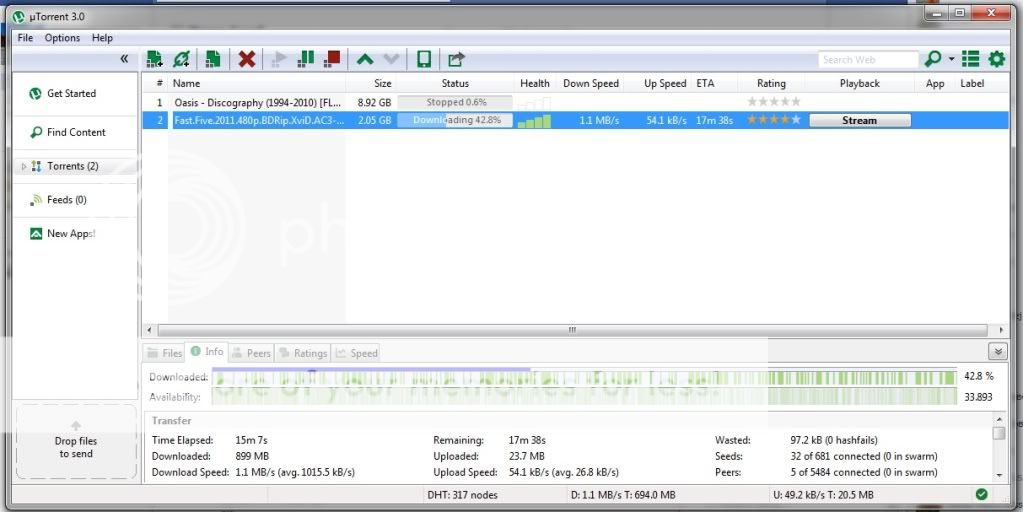Click Stream button for Fast Five torrent
This screenshot has width=1023, height=512.
point(859,120)
